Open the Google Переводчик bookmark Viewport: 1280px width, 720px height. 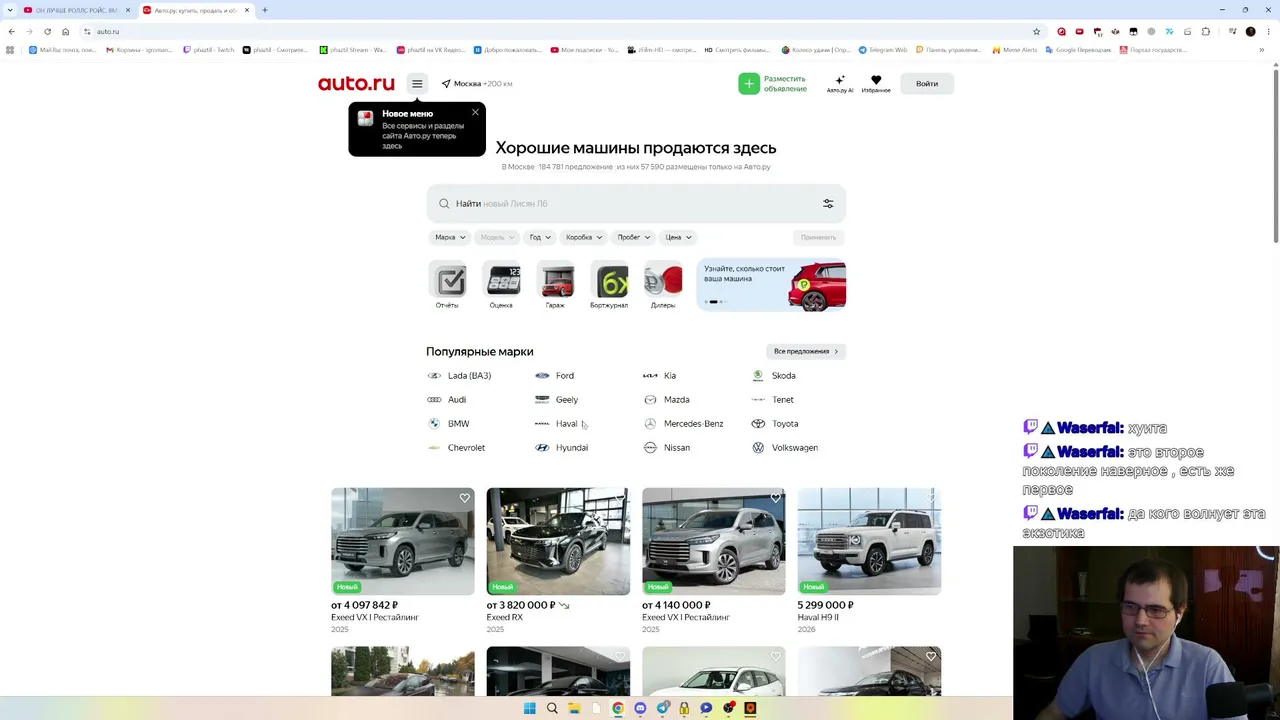(1078, 49)
